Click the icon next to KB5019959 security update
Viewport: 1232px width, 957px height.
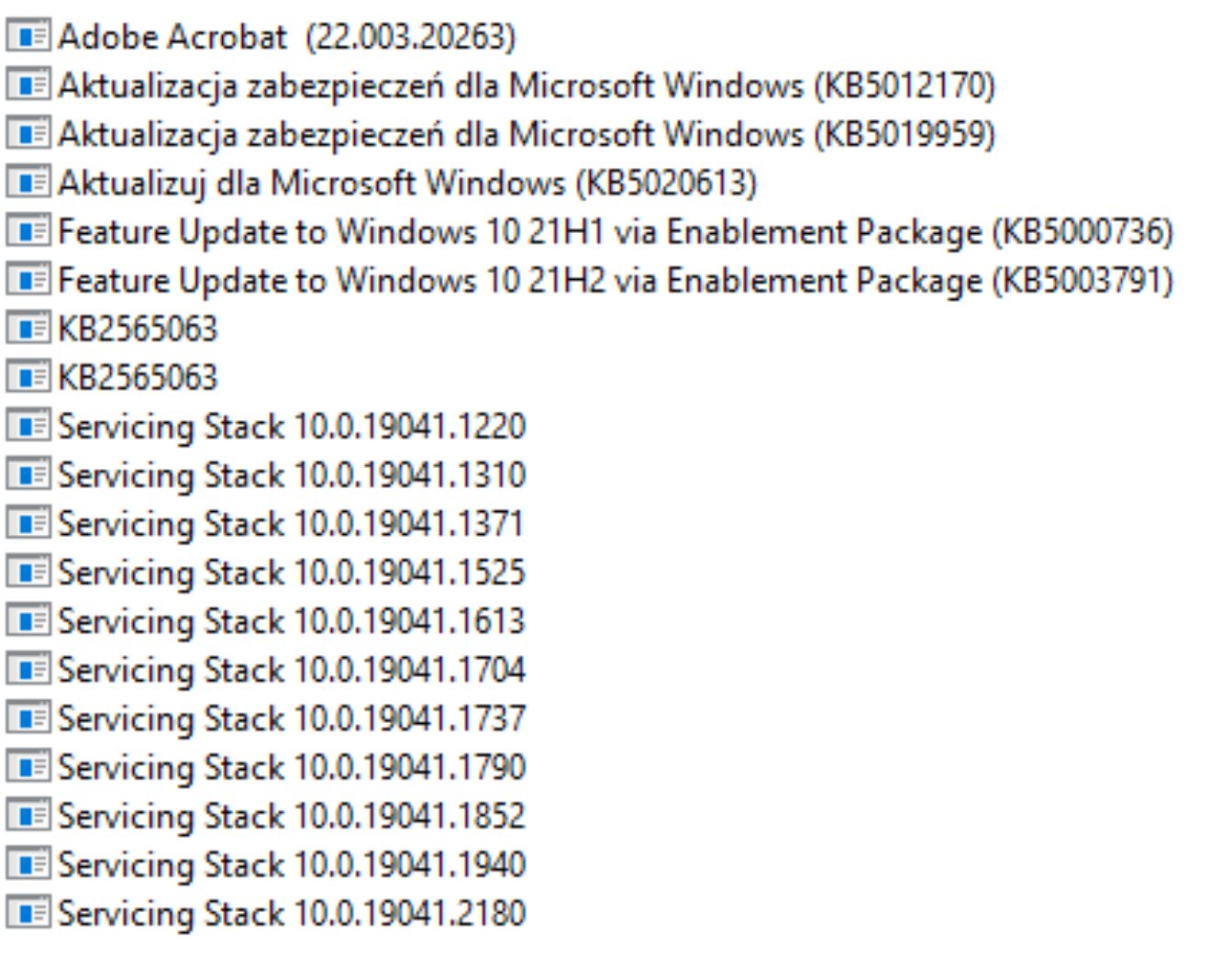tap(28, 134)
